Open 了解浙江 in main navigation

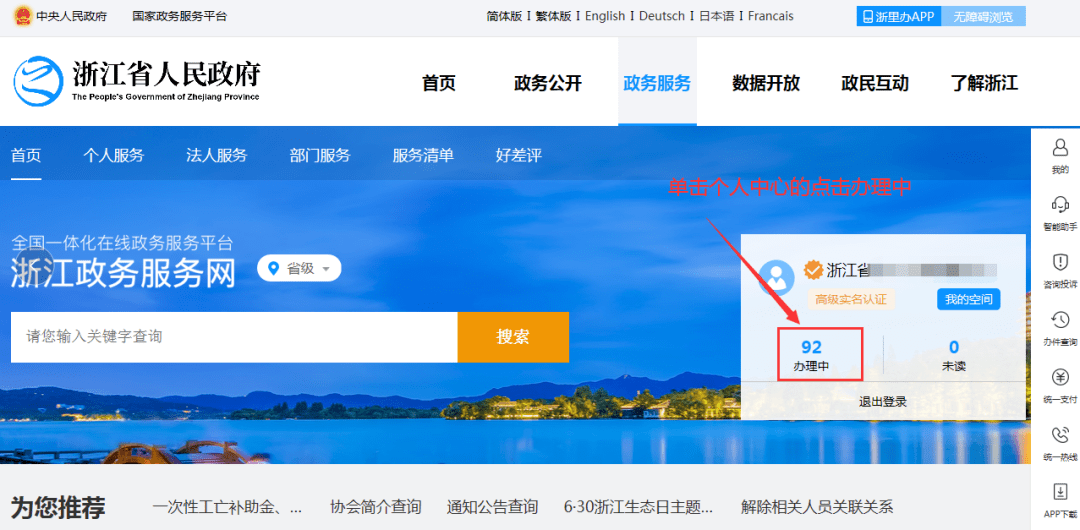(984, 83)
